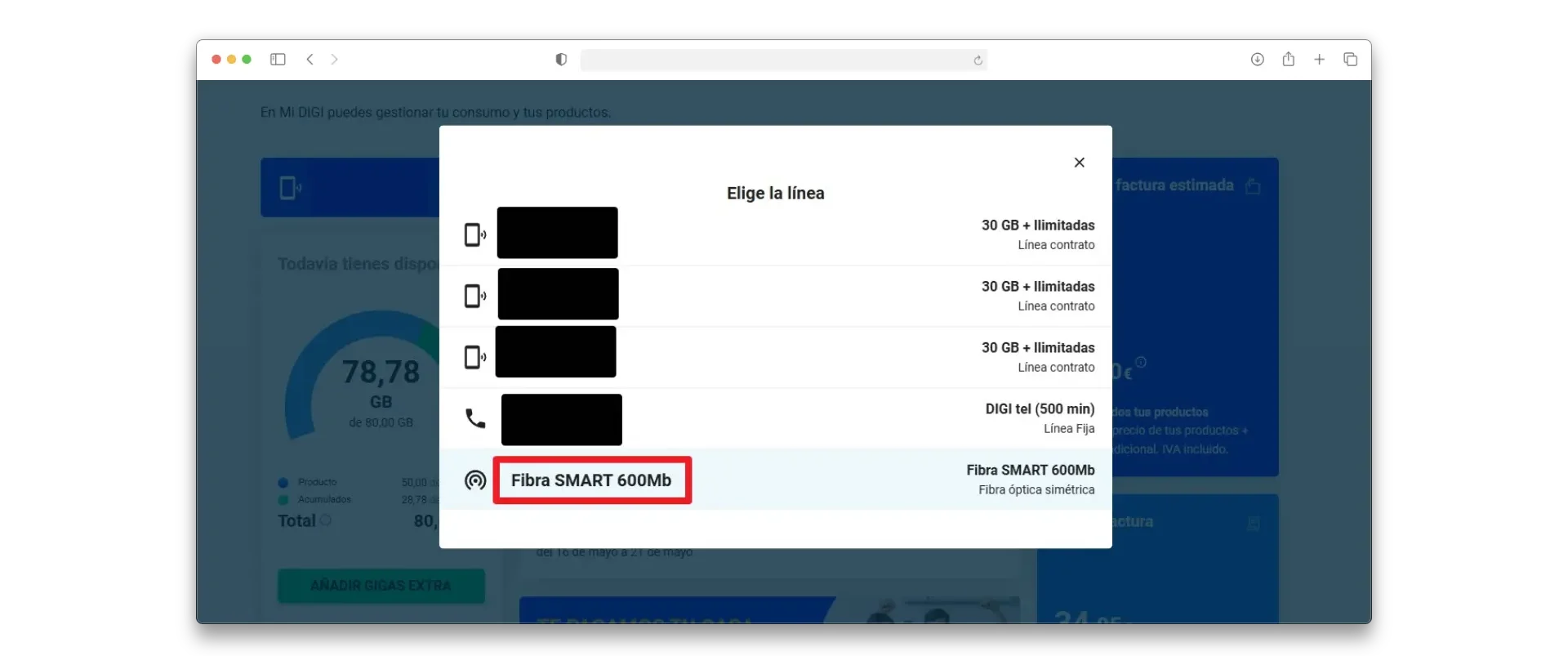This screenshot has height=656, width=1568.
Task: Show Safari tab overview icon
Action: coord(1351,60)
